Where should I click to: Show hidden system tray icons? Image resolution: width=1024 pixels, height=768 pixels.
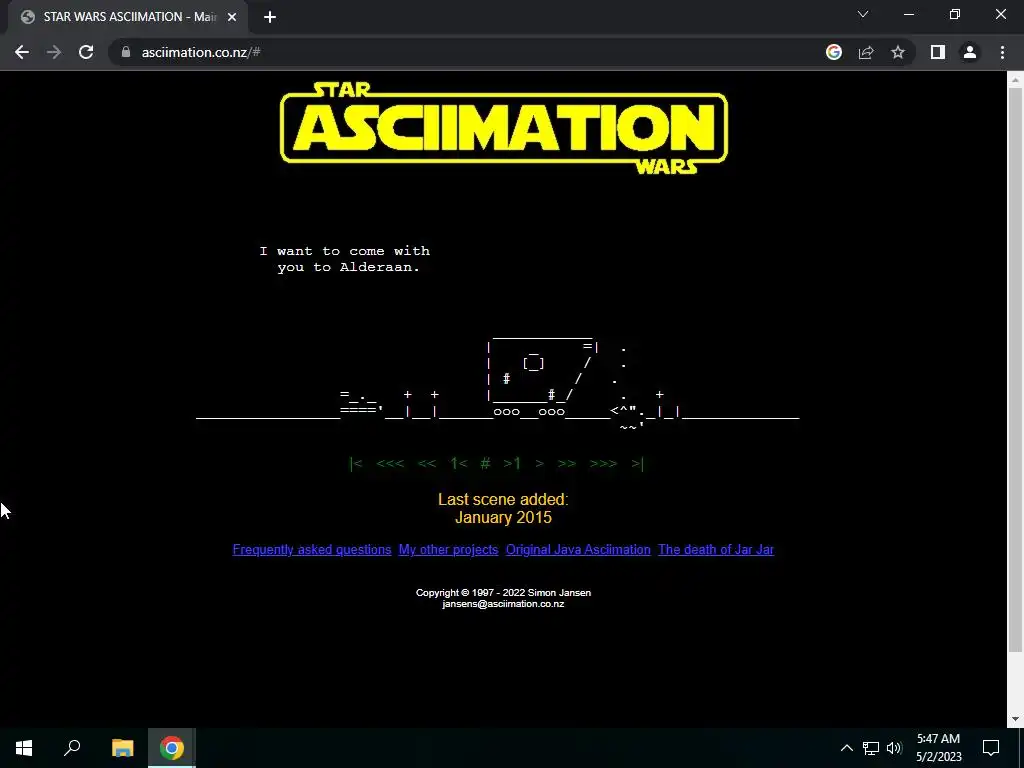pos(846,748)
